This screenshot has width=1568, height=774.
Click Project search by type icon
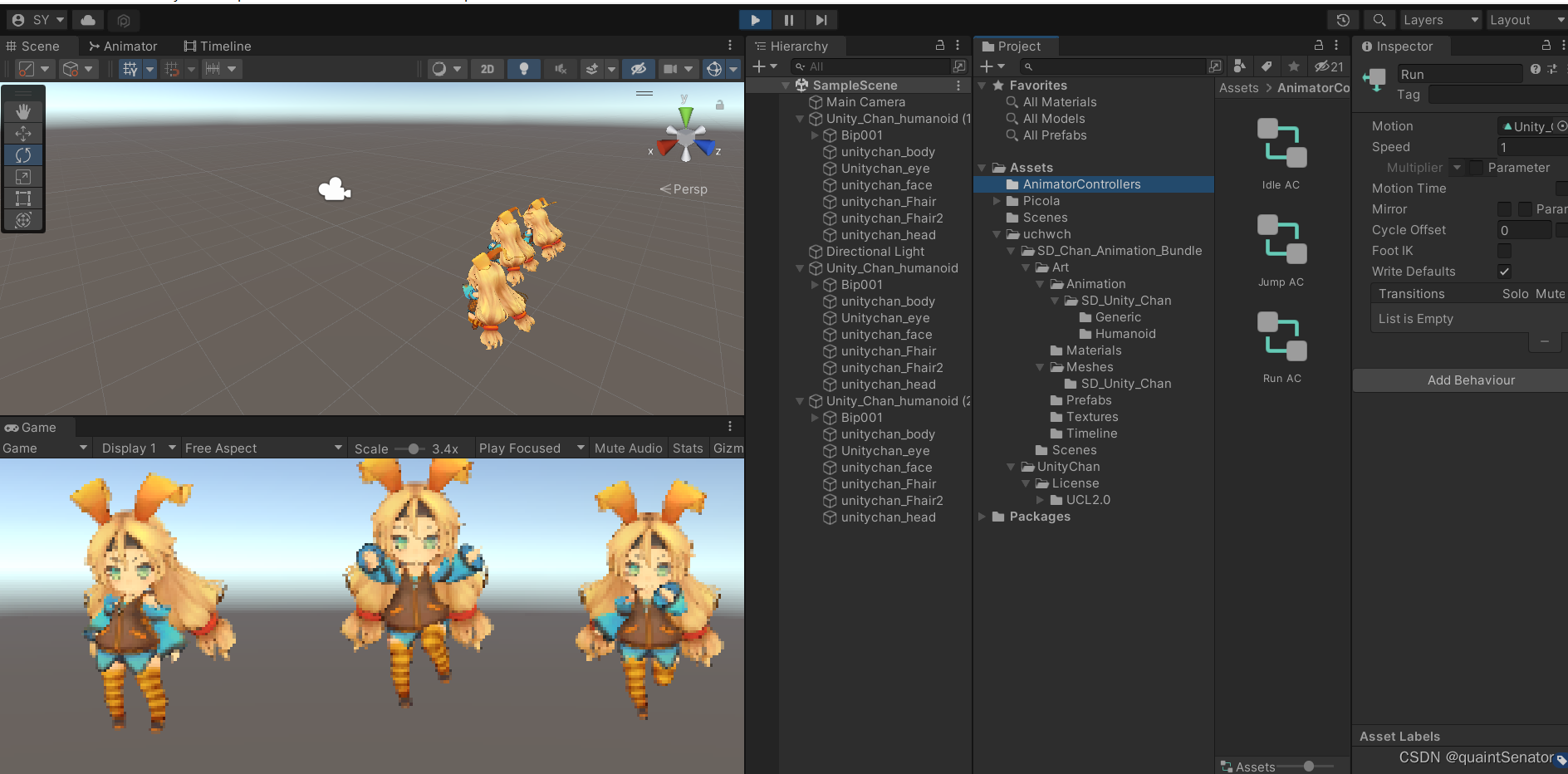point(1239,66)
